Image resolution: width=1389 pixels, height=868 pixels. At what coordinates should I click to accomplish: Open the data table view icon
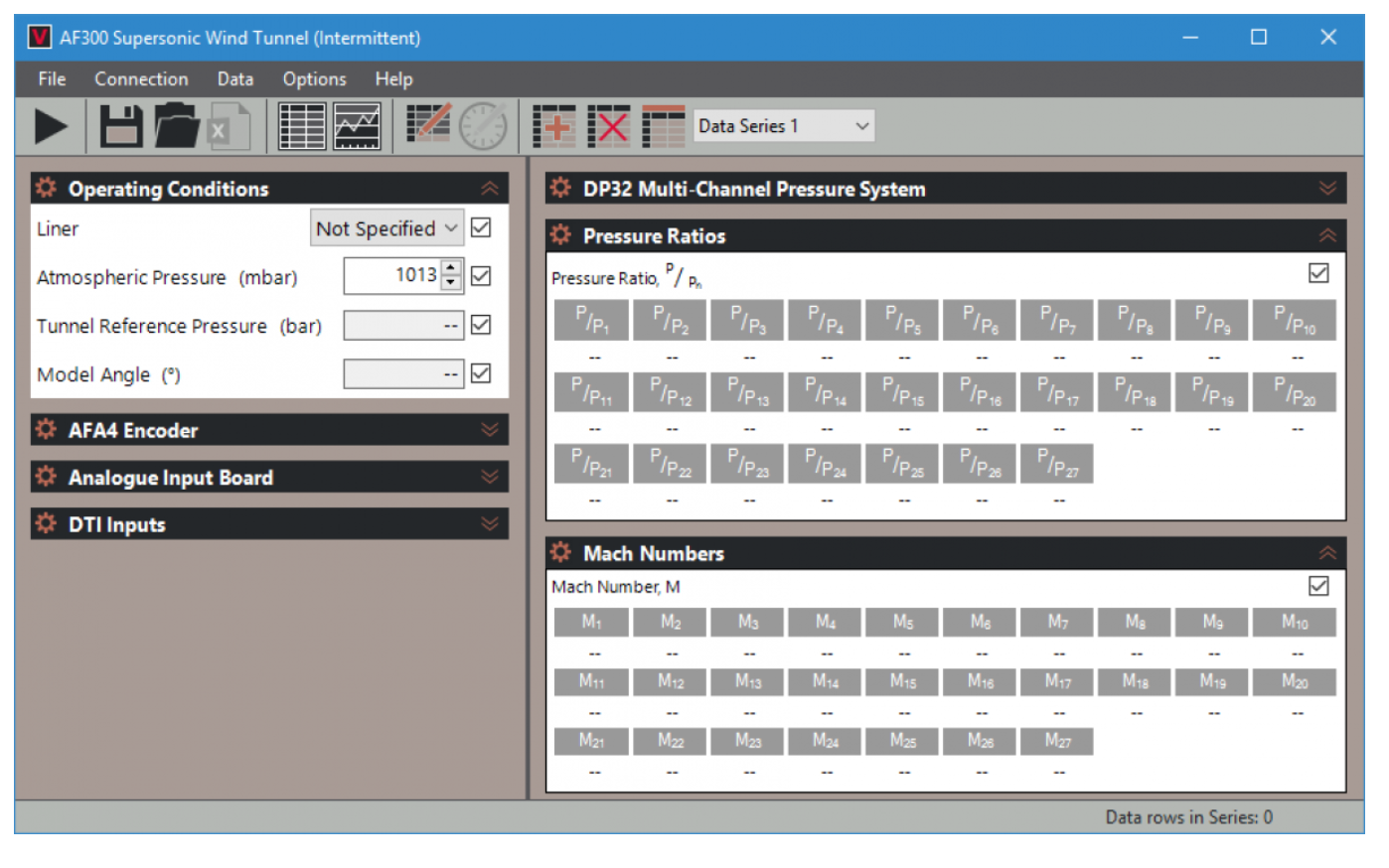tap(302, 126)
